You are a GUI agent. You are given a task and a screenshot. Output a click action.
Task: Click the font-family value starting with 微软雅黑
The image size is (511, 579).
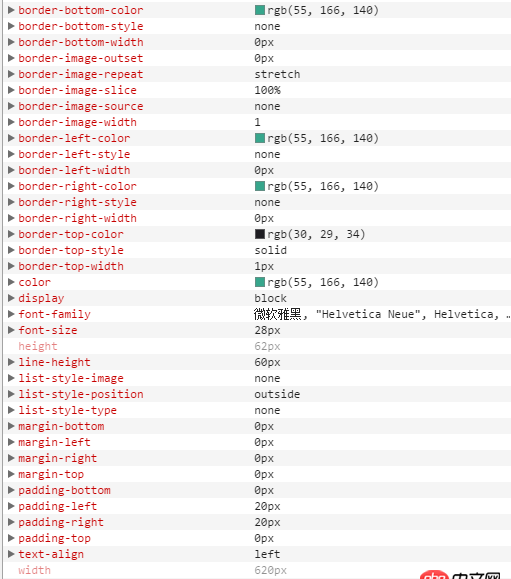point(382,314)
